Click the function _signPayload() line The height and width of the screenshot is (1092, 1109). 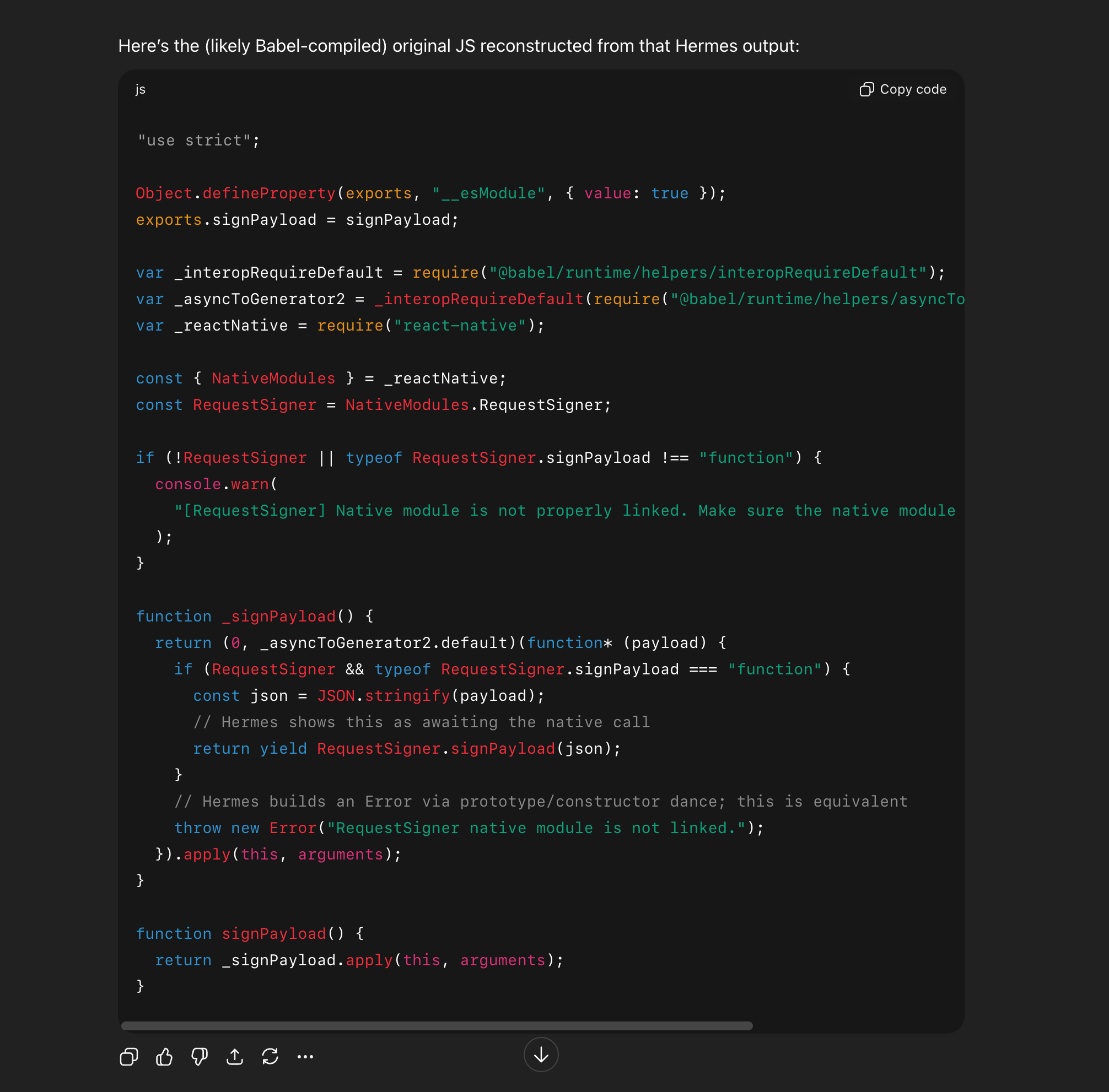[x=255, y=616]
